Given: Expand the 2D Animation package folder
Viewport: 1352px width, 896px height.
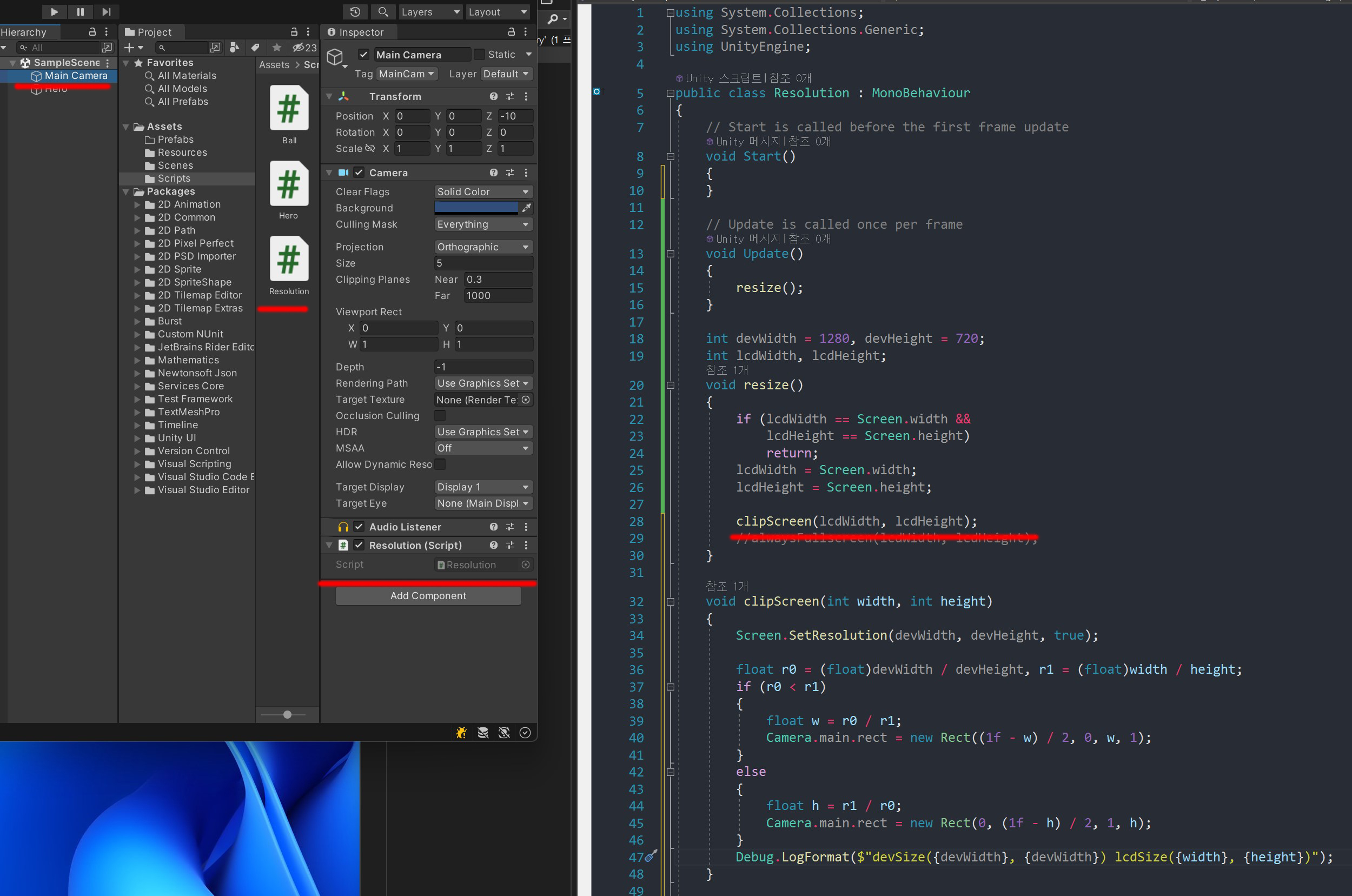Looking at the screenshot, I should [x=137, y=204].
